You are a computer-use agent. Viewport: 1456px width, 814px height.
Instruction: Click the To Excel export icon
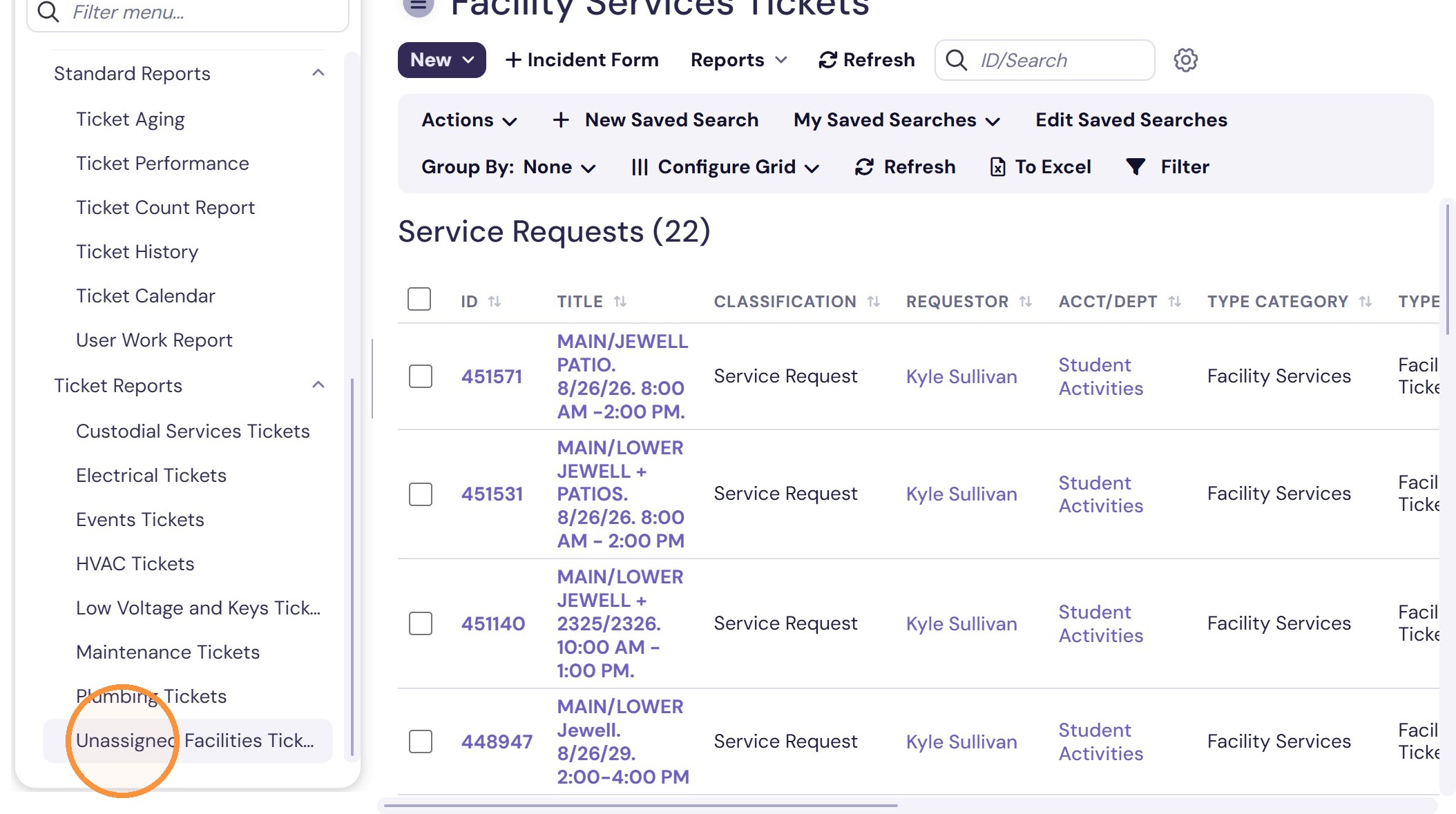pos(997,167)
